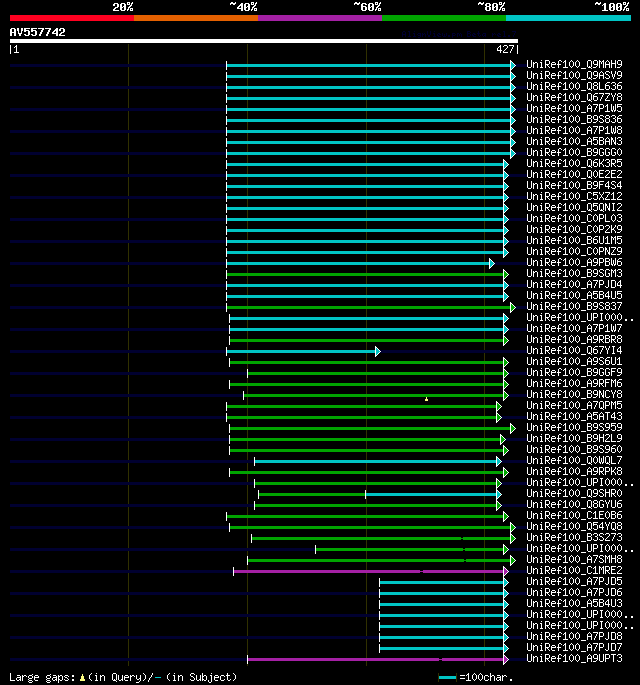The width and height of the screenshot is (640, 685).
Task: Choose the UniRef100_A9PBW6 label
Action: click(x=574, y=262)
